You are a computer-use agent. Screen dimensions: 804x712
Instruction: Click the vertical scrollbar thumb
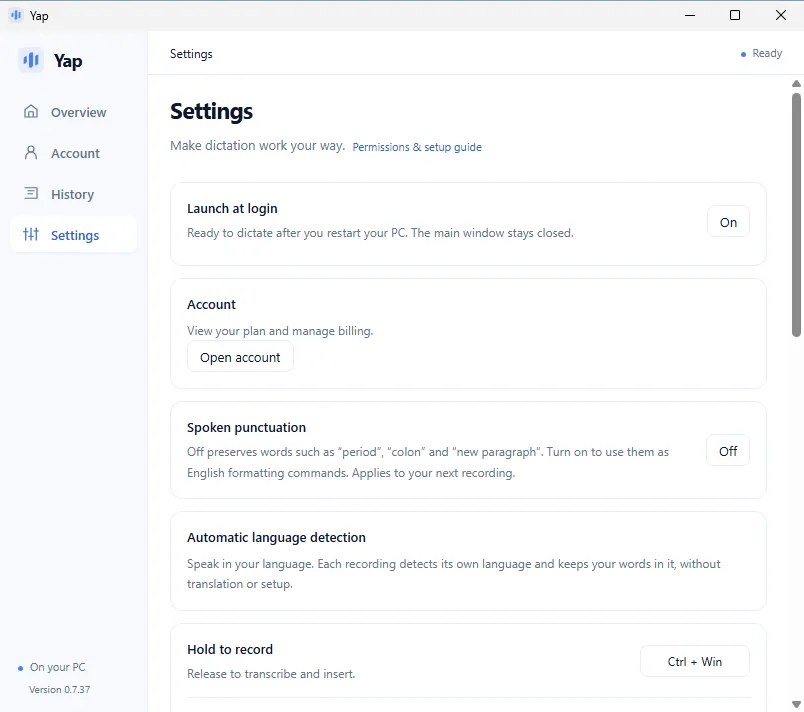pos(796,215)
